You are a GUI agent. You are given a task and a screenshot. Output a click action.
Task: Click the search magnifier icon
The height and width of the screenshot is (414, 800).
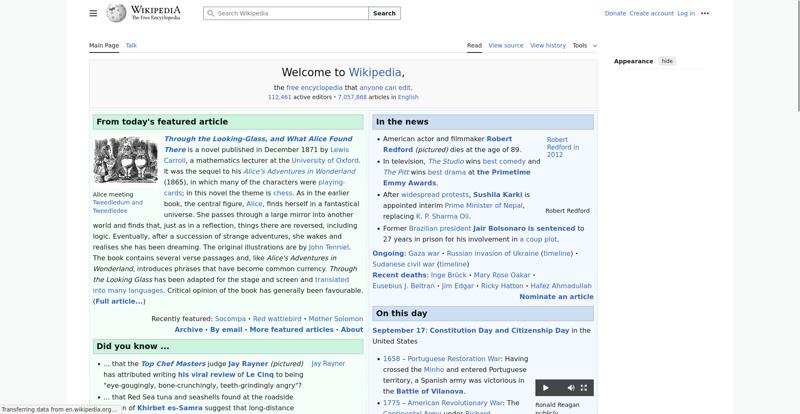[x=210, y=13]
